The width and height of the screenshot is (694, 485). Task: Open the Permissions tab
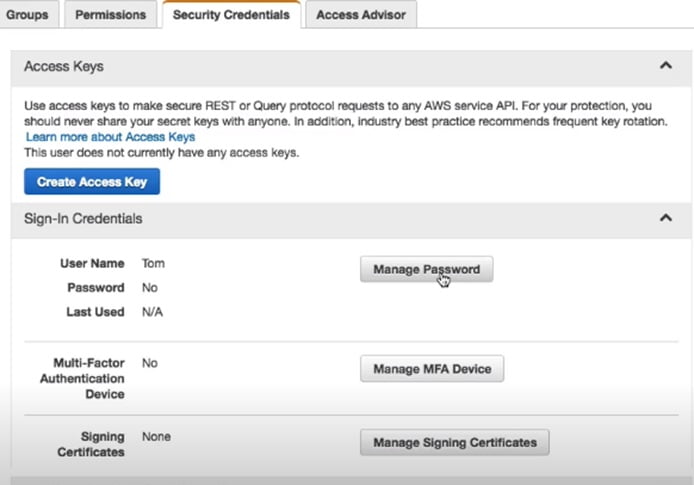point(111,15)
